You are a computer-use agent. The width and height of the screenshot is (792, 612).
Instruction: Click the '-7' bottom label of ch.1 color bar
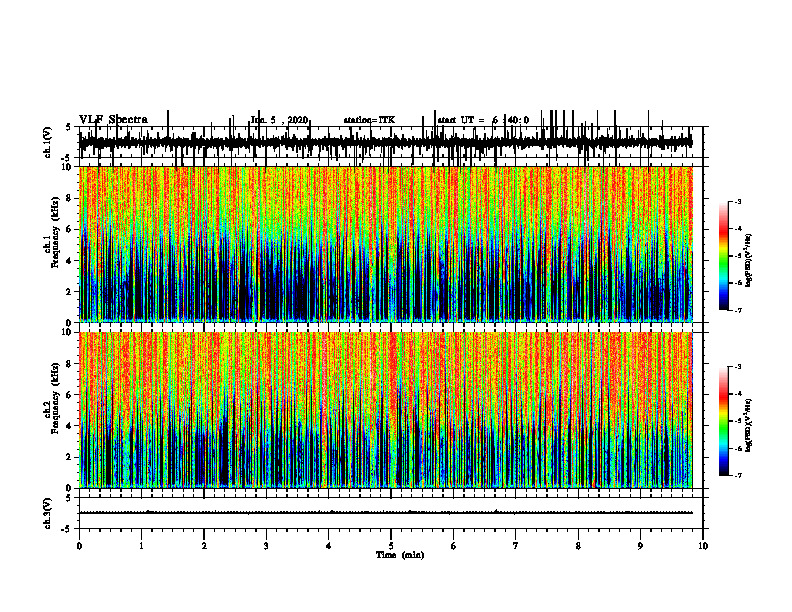click(x=738, y=310)
